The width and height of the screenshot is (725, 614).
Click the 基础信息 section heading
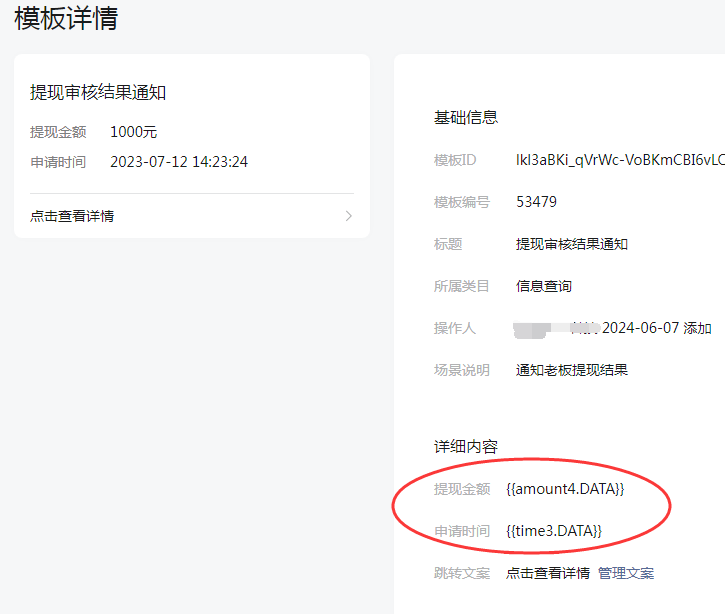(x=465, y=118)
